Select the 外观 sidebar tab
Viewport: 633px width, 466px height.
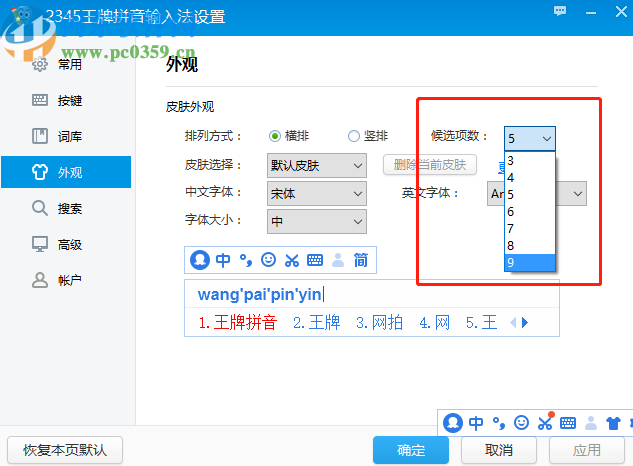[x=66, y=172]
